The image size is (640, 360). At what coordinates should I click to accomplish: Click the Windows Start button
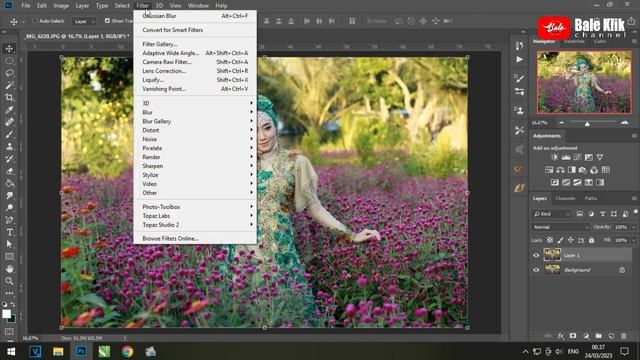click(11, 351)
